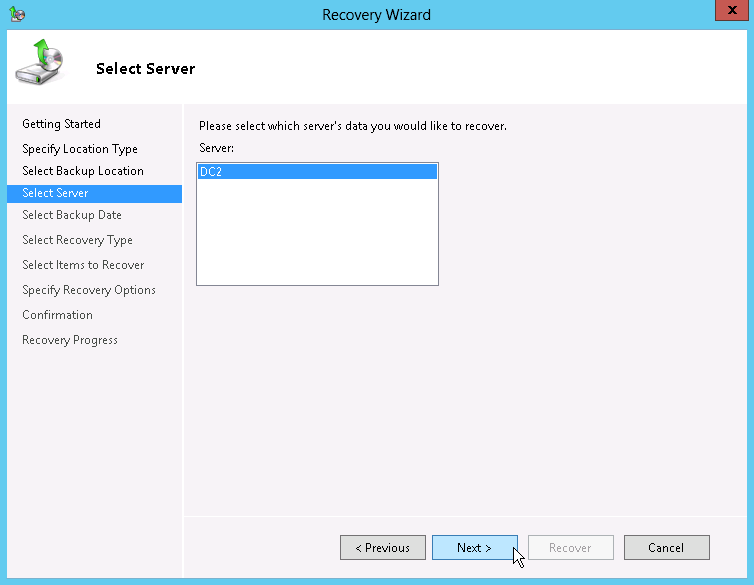Choose the Select Recovery Type step
The image size is (754, 585).
point(77,240)
